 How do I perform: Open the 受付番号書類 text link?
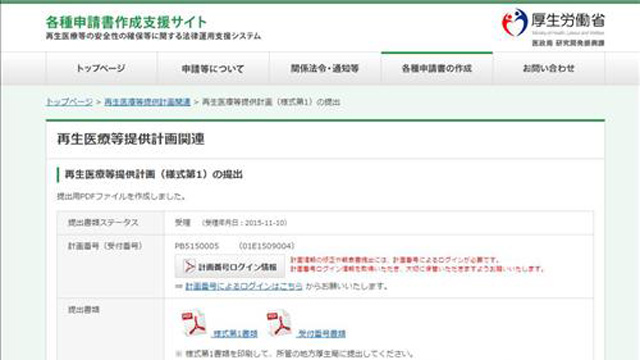click(322, 333)
